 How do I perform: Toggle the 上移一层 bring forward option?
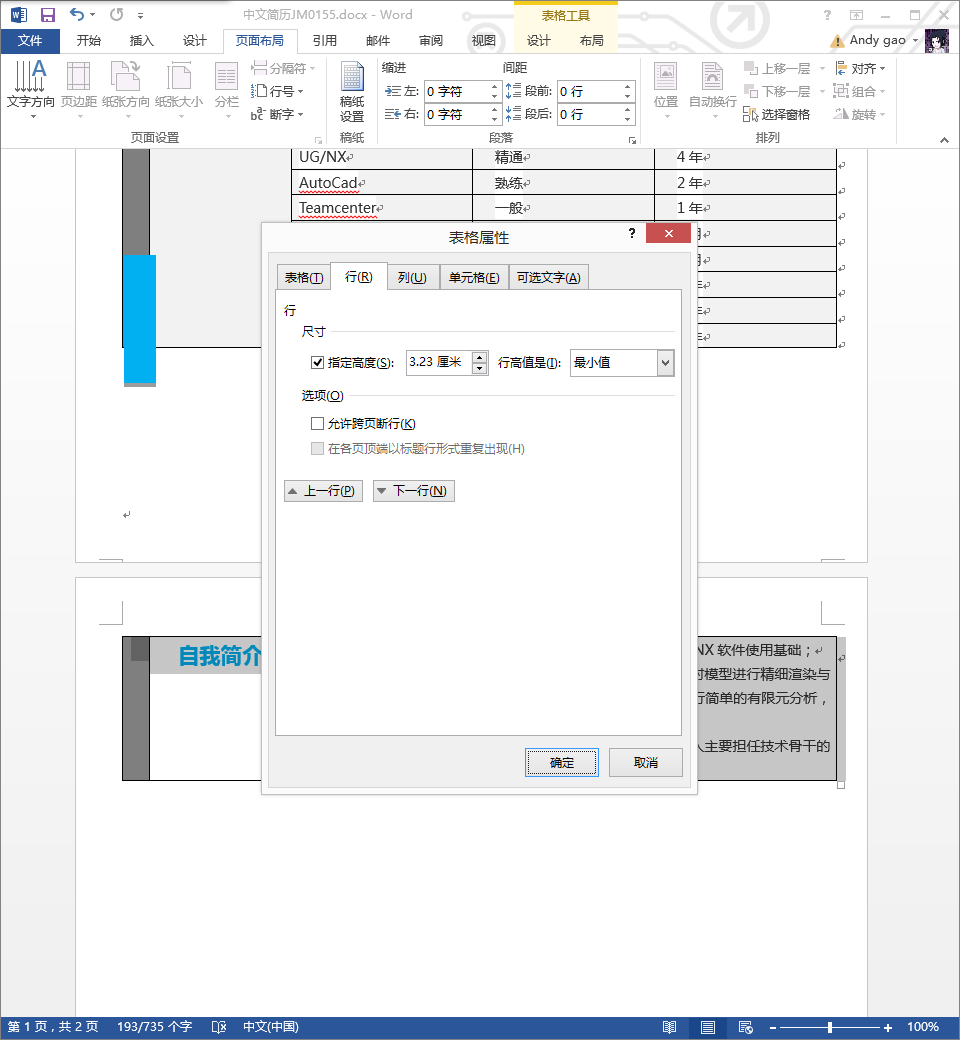click(780, 67)
